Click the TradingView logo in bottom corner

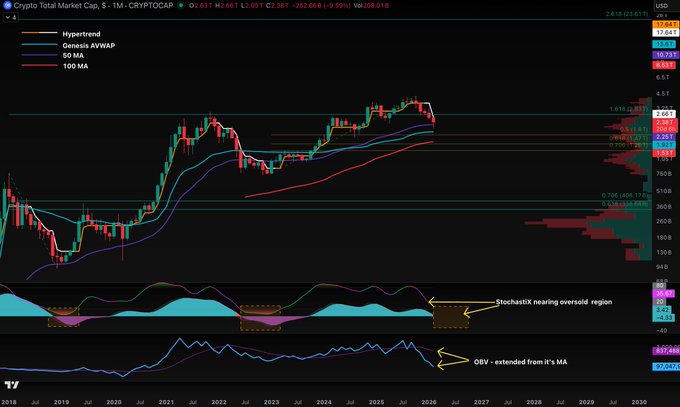point(11,386)
